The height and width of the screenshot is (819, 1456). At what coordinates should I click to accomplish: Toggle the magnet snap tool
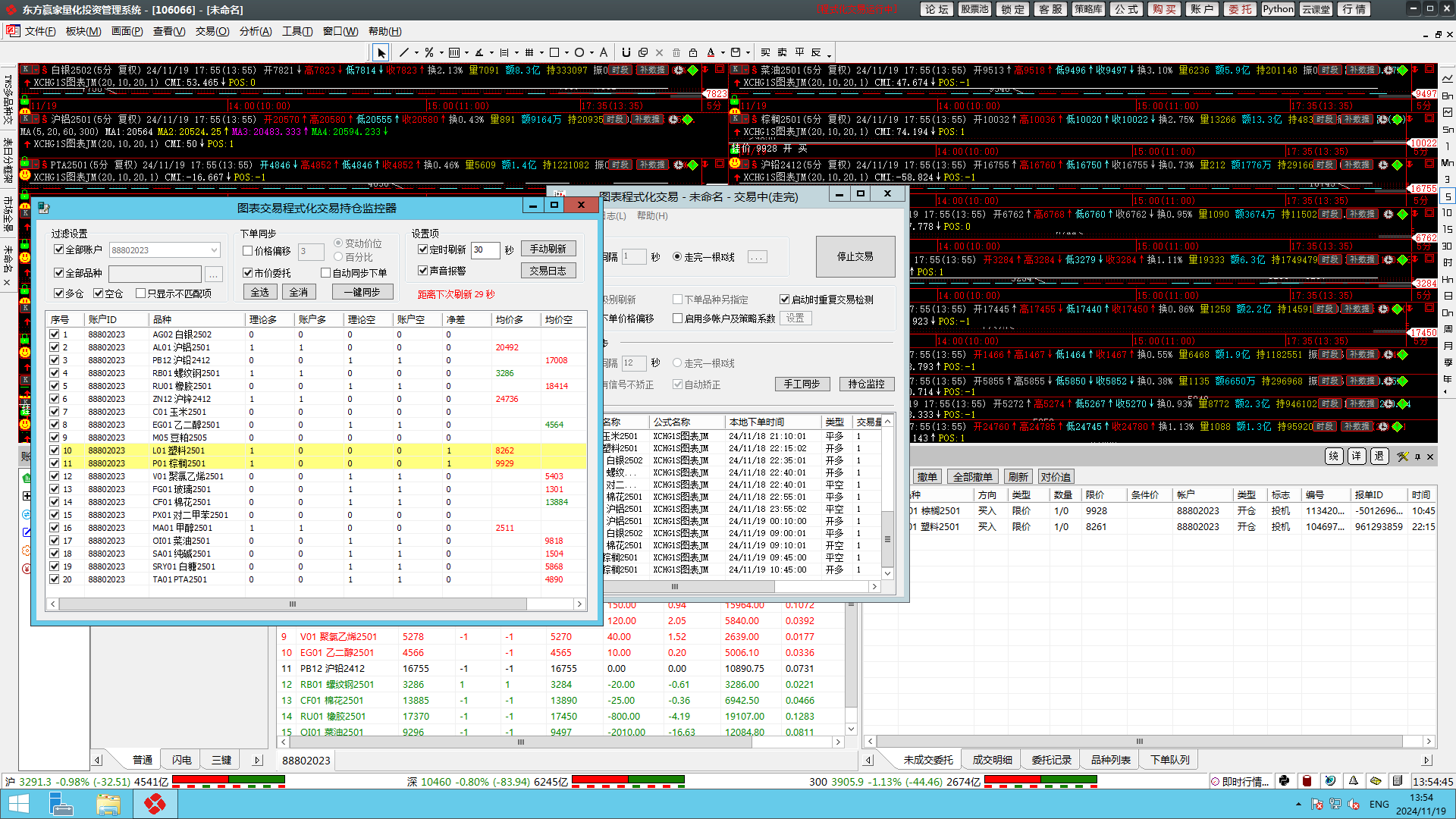pyautogui.click(x=626, y=52)
